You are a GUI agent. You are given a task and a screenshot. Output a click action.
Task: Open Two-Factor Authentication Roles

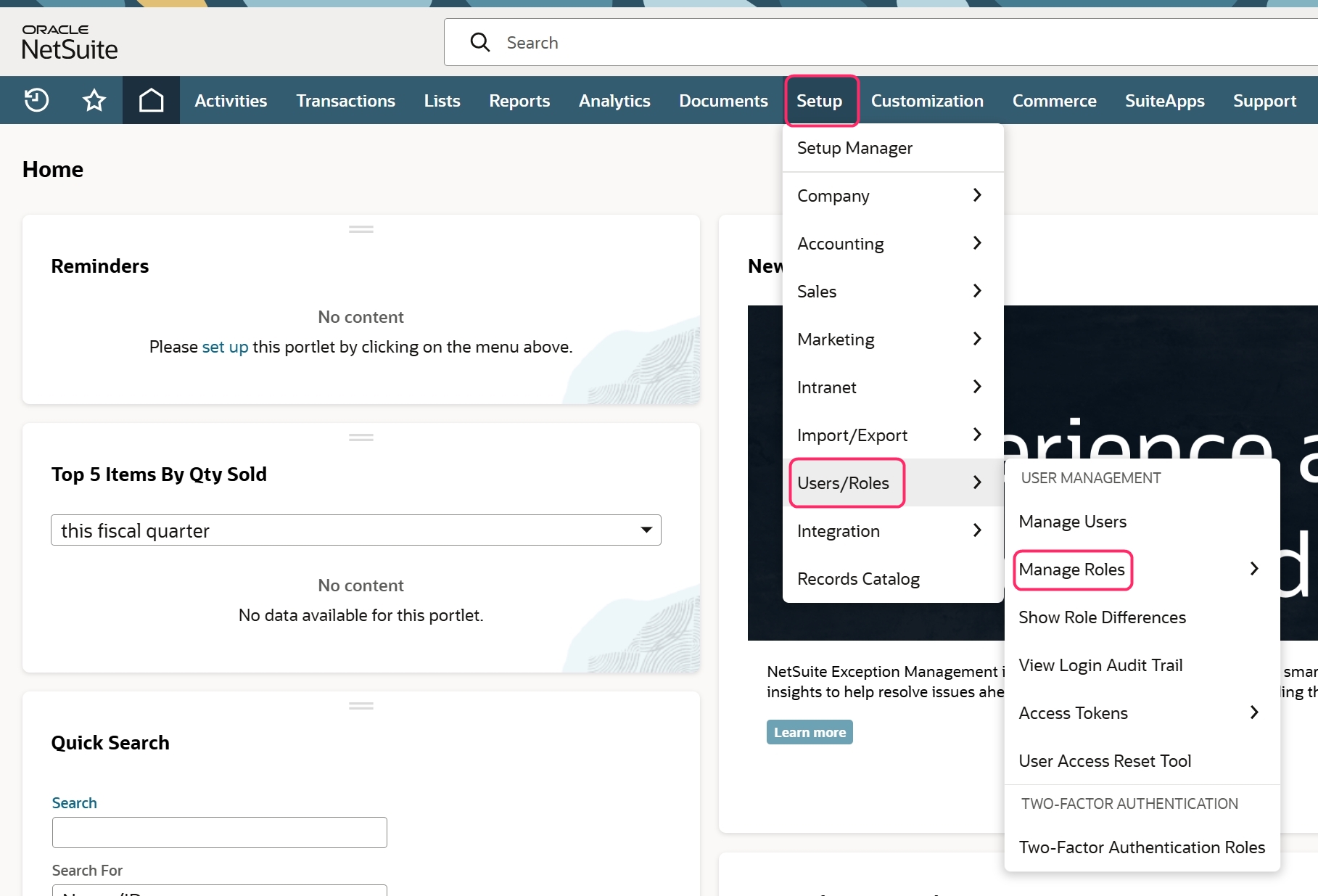tap(1142, 847)
